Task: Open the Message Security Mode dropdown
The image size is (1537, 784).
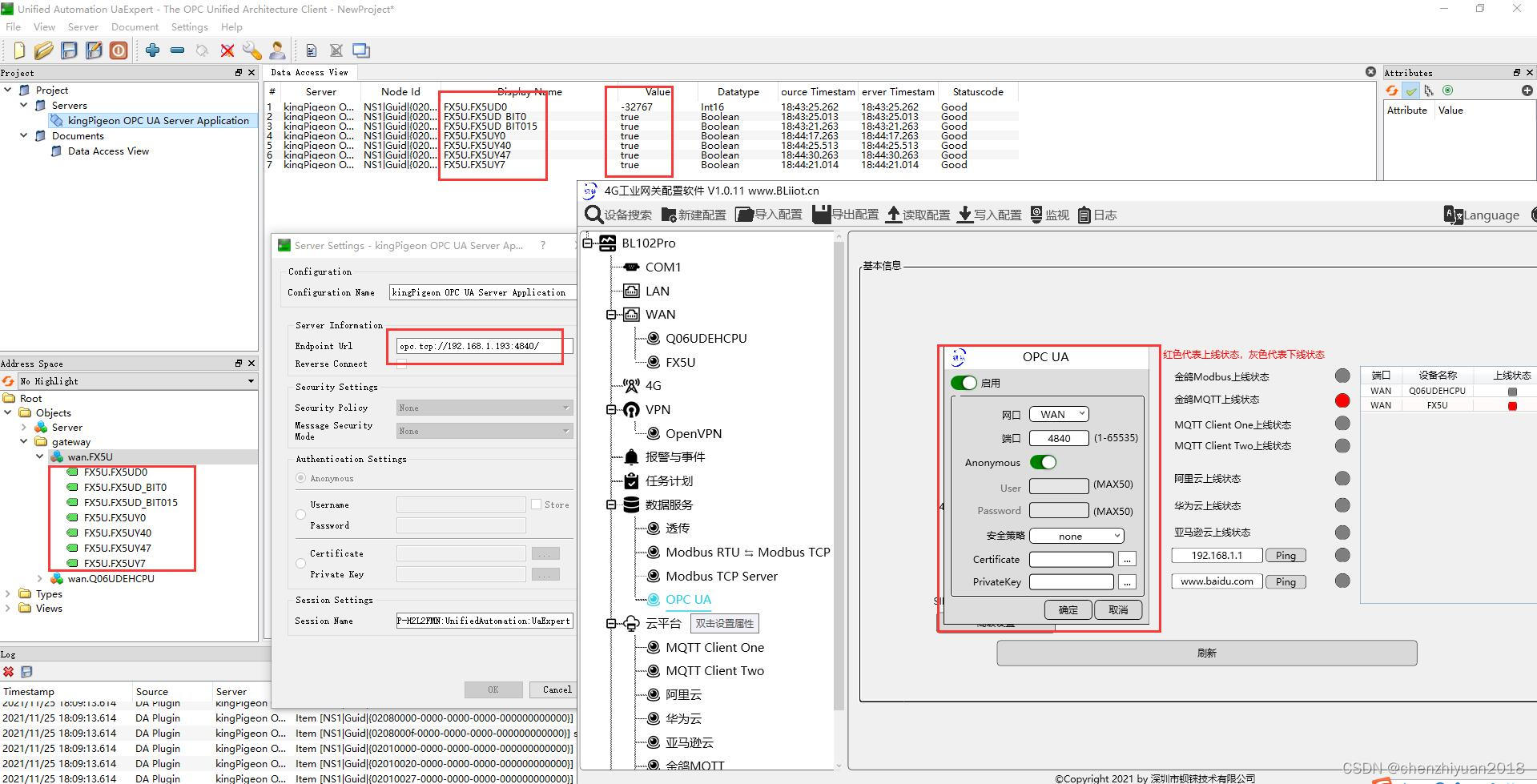Action: coord(485,431)
